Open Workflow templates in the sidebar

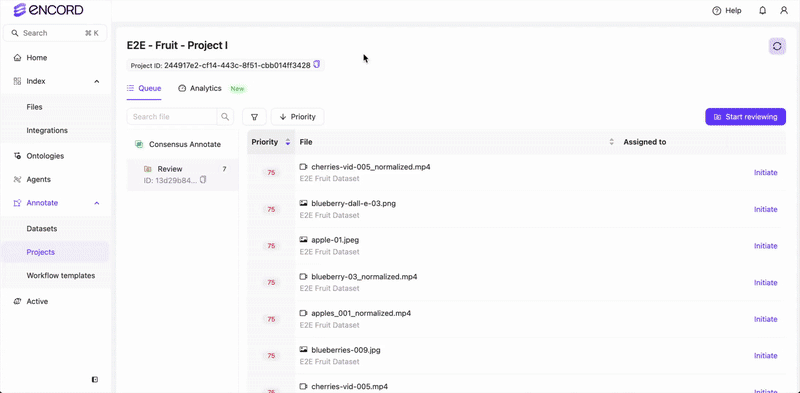coord(61,275)
